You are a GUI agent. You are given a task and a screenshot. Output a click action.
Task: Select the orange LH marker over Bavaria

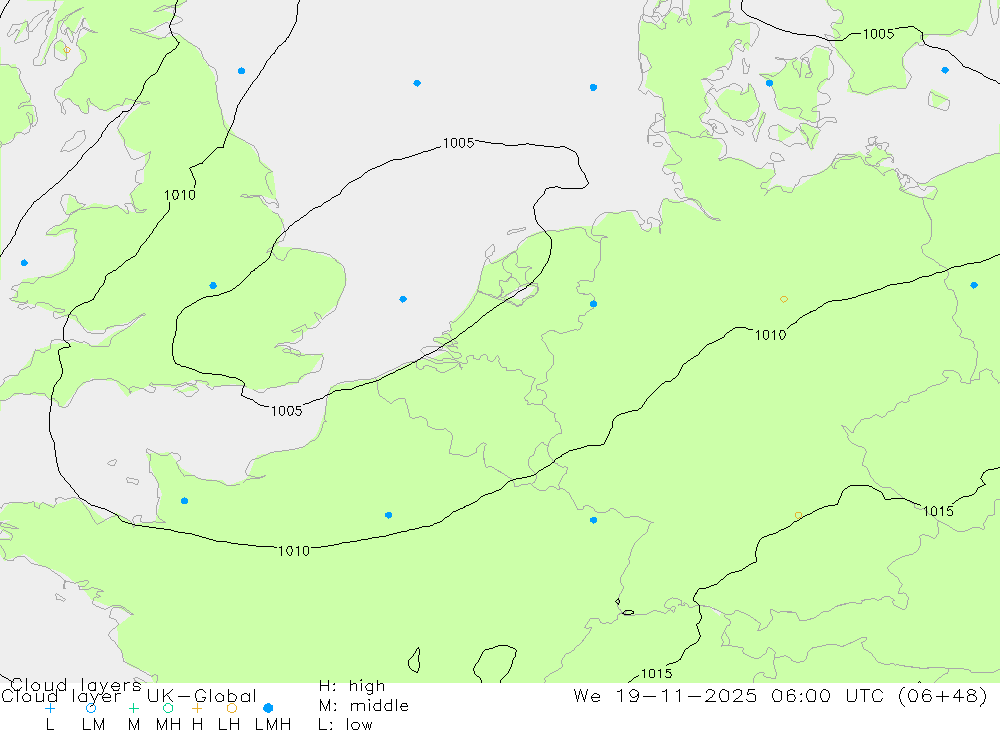798,515
